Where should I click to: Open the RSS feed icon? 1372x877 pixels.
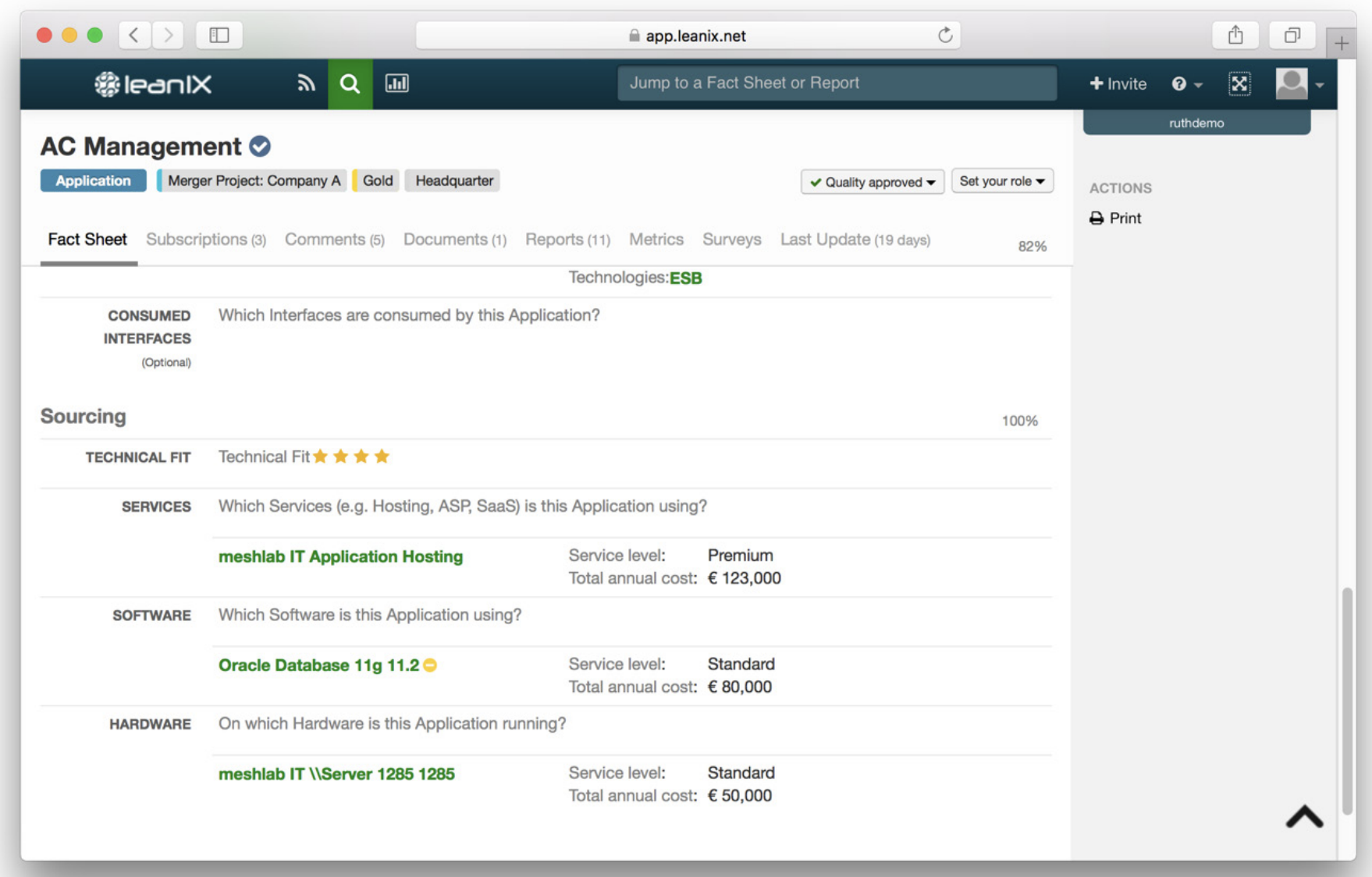click(x=306, y=83)
